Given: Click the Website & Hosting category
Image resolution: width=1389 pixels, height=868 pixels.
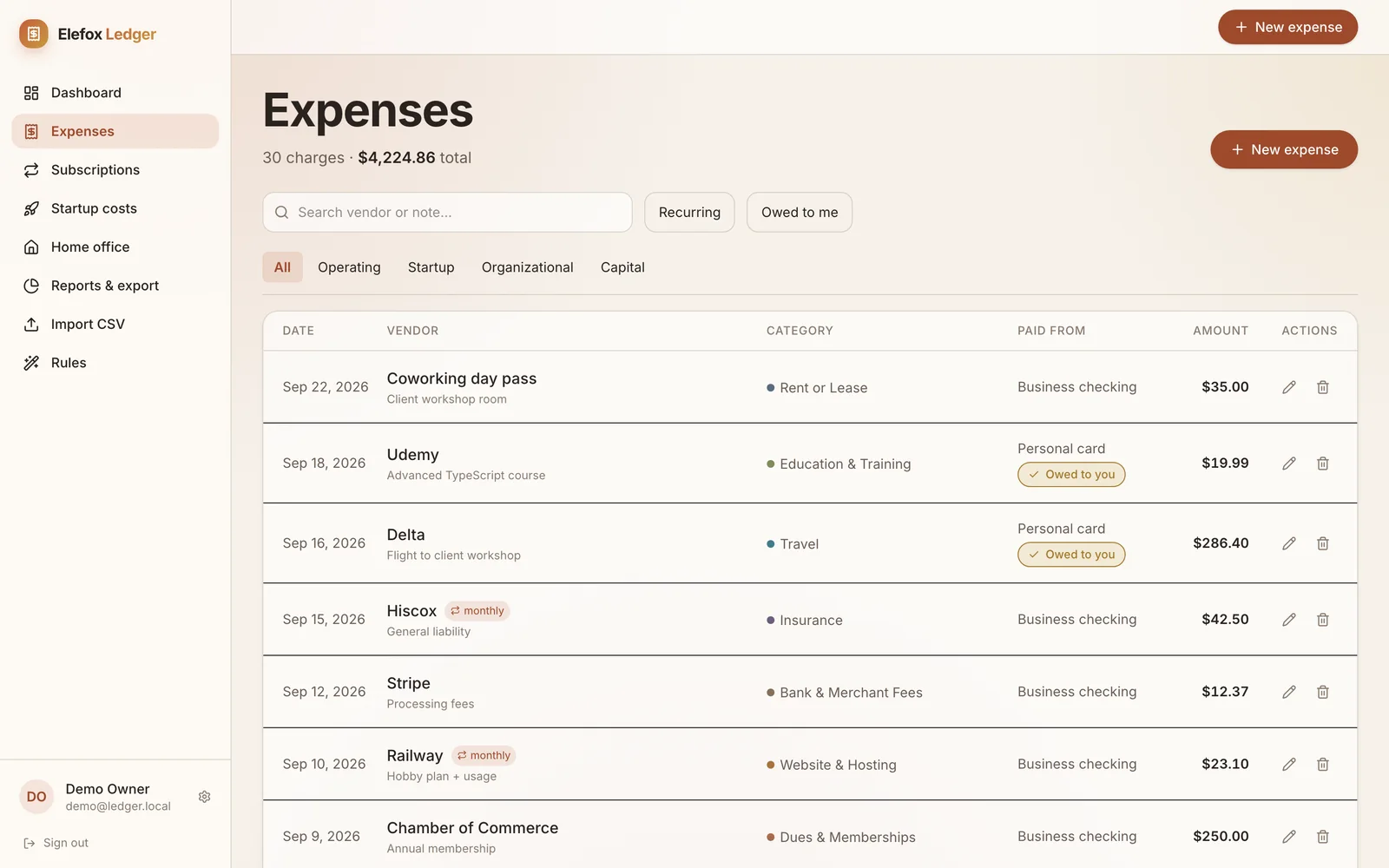Looking at the screenshot, I should 838,765.
